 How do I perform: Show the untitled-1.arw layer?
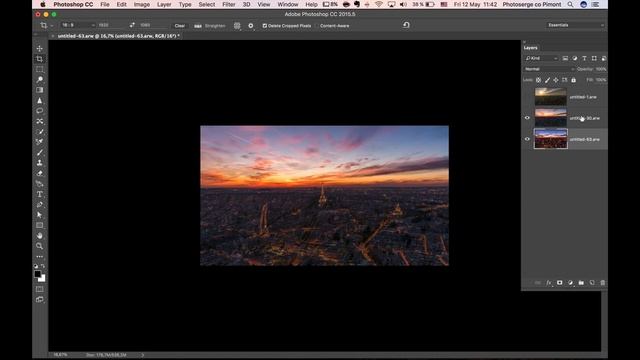[x=527, y=97]
